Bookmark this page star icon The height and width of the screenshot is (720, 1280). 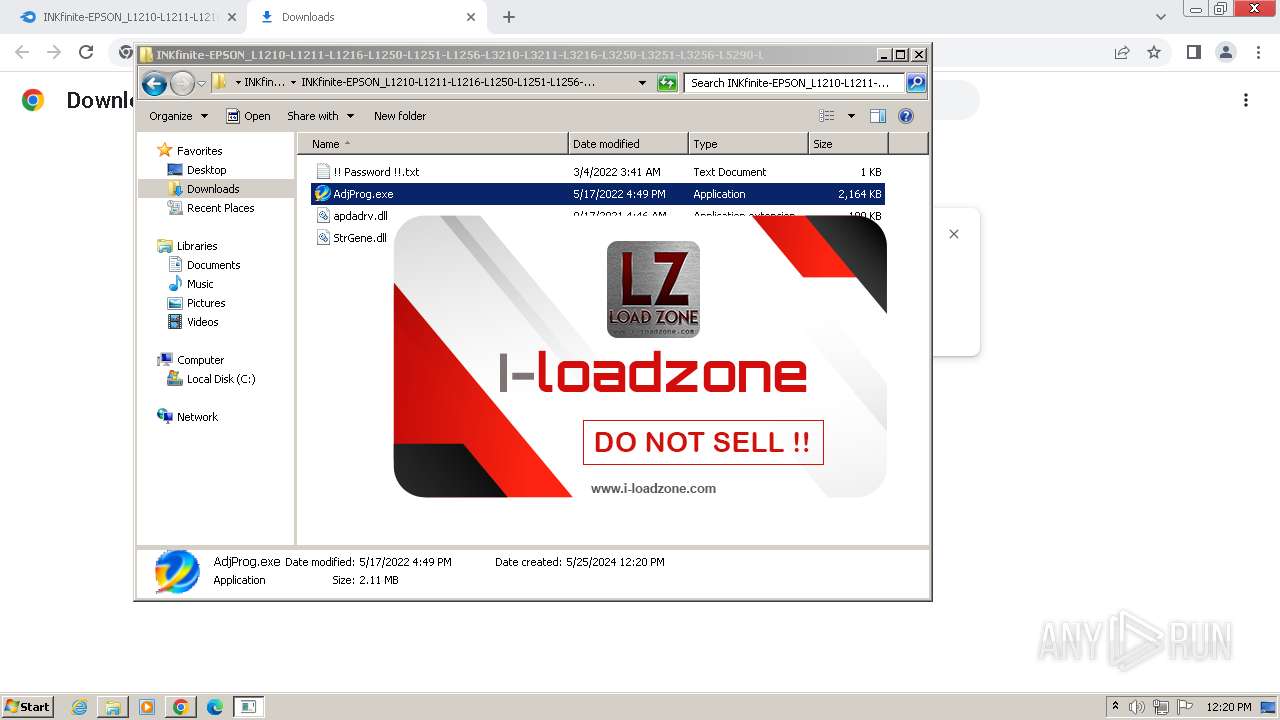(x=1154, y=52)
